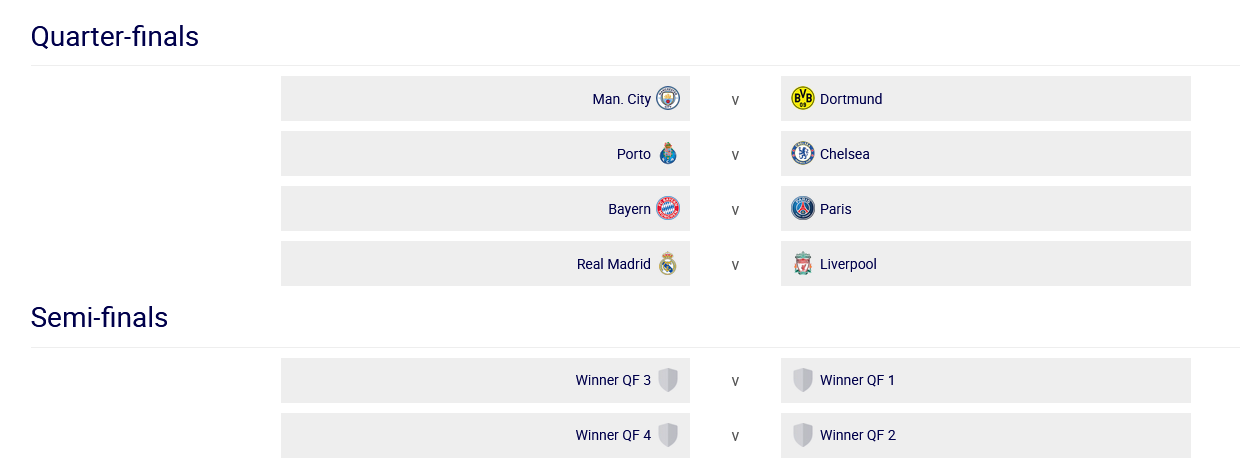1240x466 pixels.
Task: Click the Real Madrid team name
Action: 614,264
